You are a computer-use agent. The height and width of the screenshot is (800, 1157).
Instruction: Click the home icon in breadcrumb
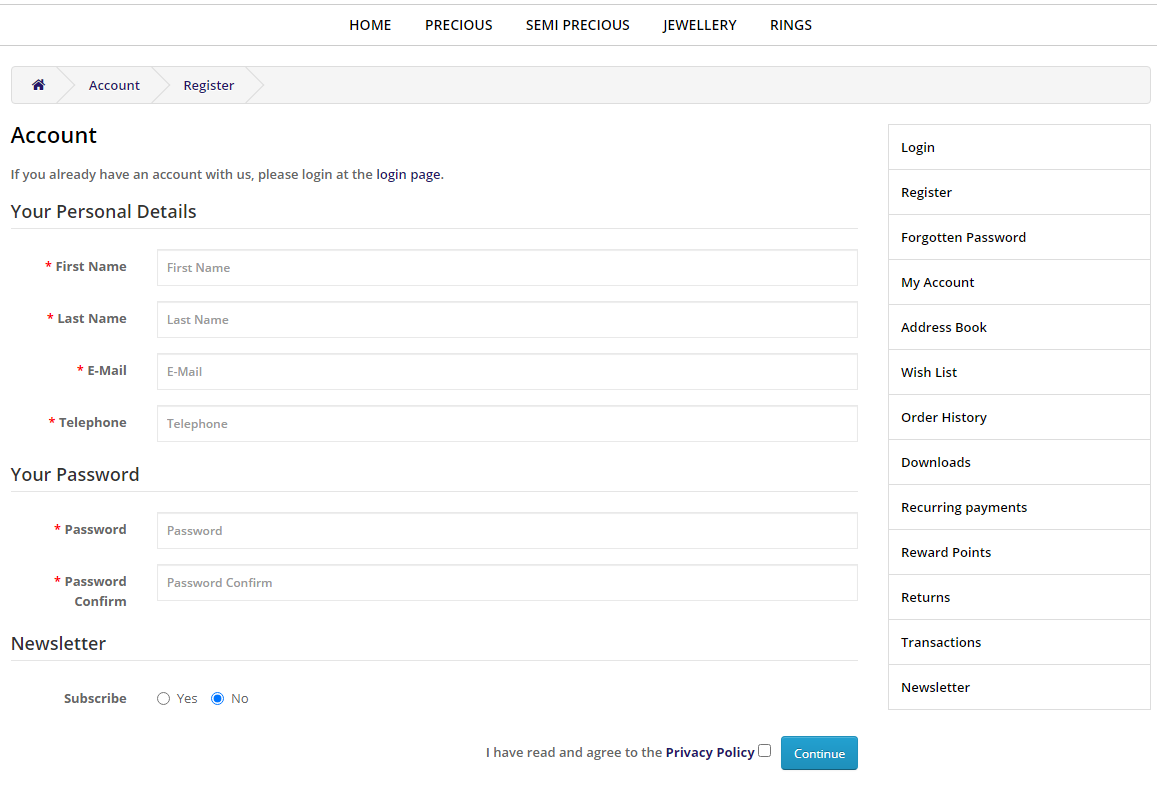click(x=38, y=85)
